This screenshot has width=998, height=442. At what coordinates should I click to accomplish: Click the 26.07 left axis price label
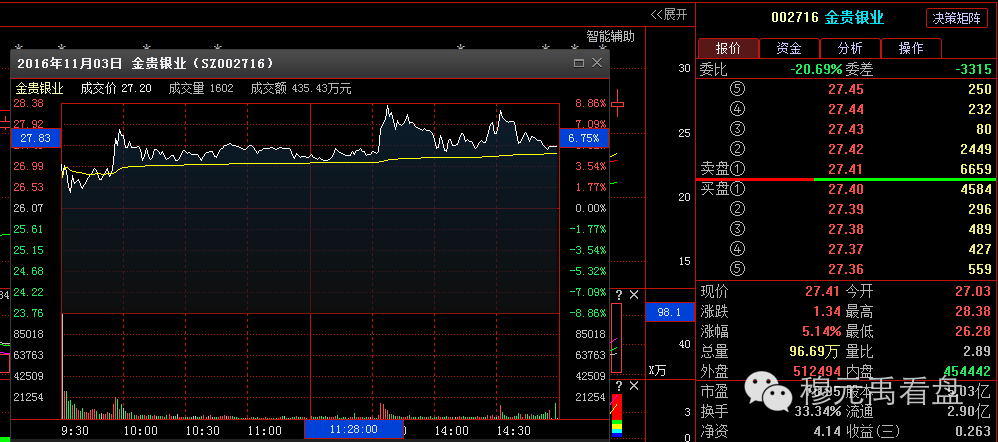[28, 208]
